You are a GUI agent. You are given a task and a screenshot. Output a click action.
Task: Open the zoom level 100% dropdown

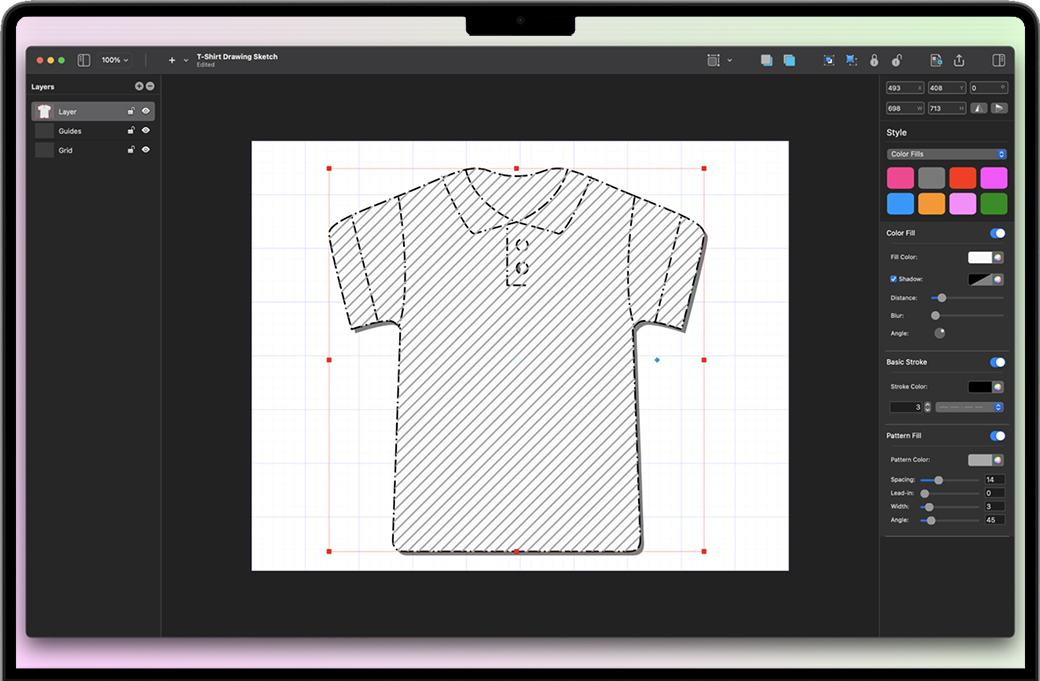[115, 60]
